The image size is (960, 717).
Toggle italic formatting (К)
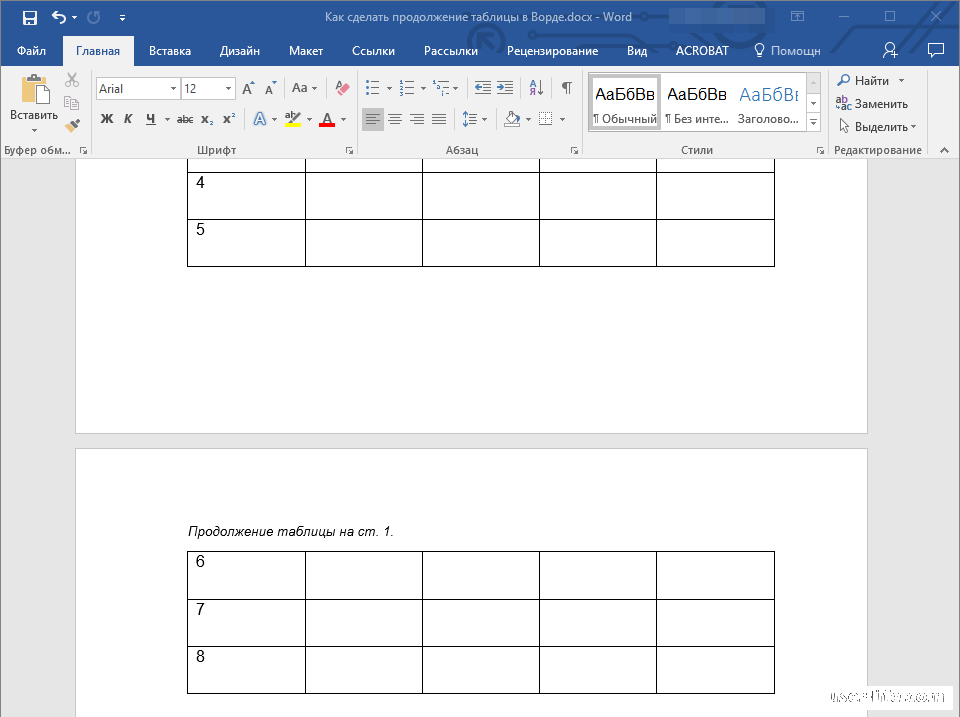tap(128, 119)
